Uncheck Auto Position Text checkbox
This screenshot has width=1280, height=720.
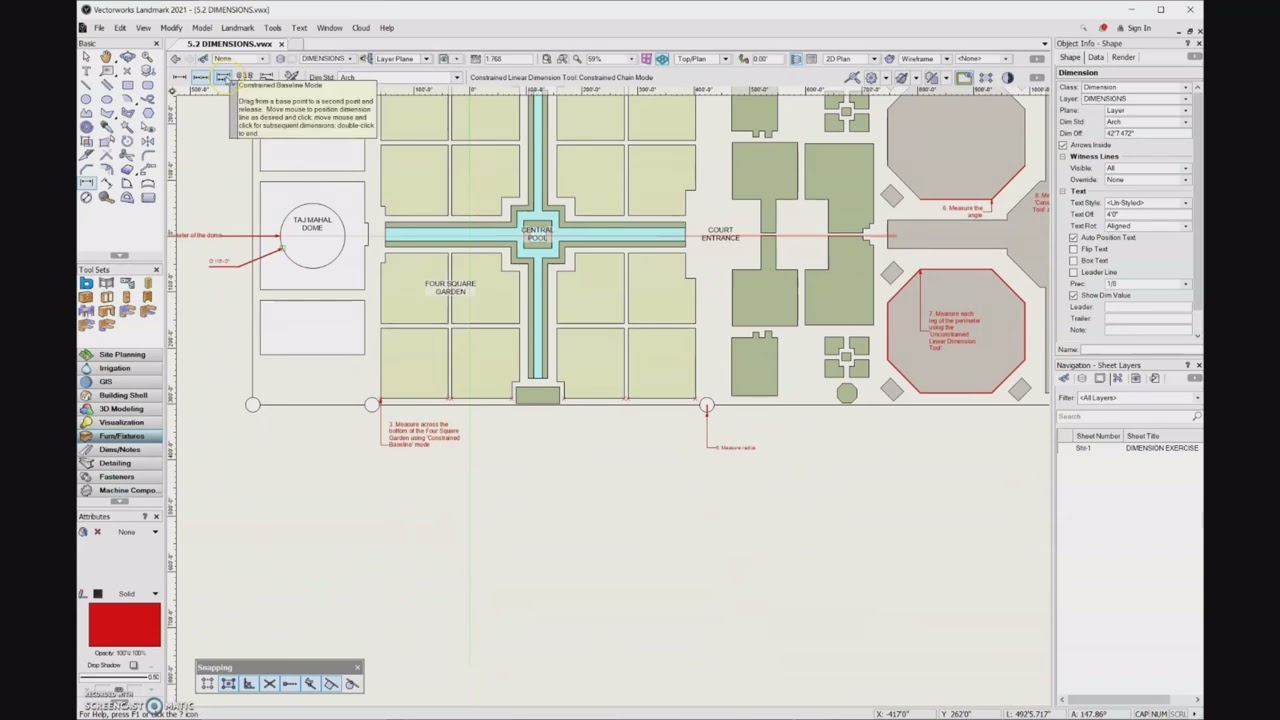(x=1074, y=237)
